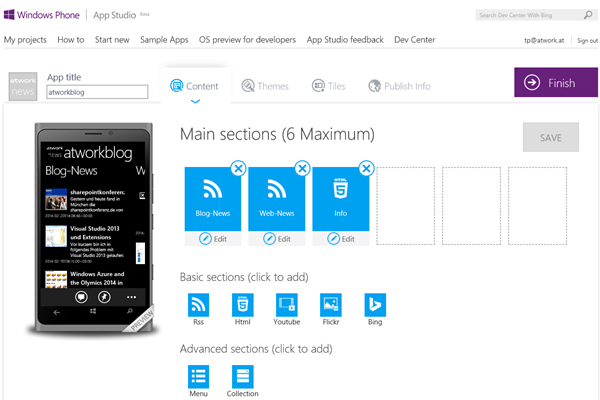600x400 pixels.
Task: Switch to the Tiles tab
Action: [328, 86]
